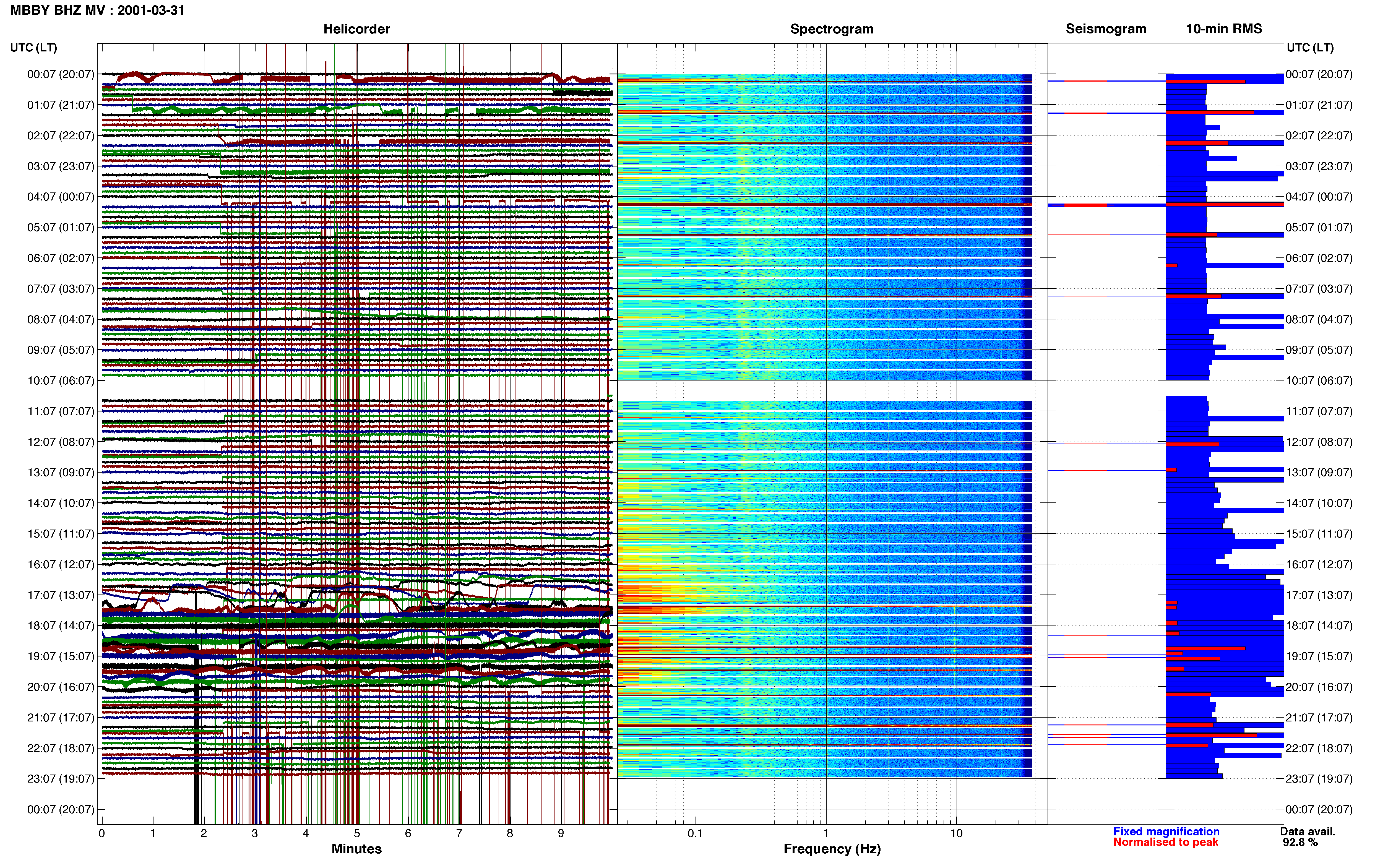Click the "9" tick on the Minutes axis
Viewport: 1388px width, 868px height.
[x=561, y=833]
